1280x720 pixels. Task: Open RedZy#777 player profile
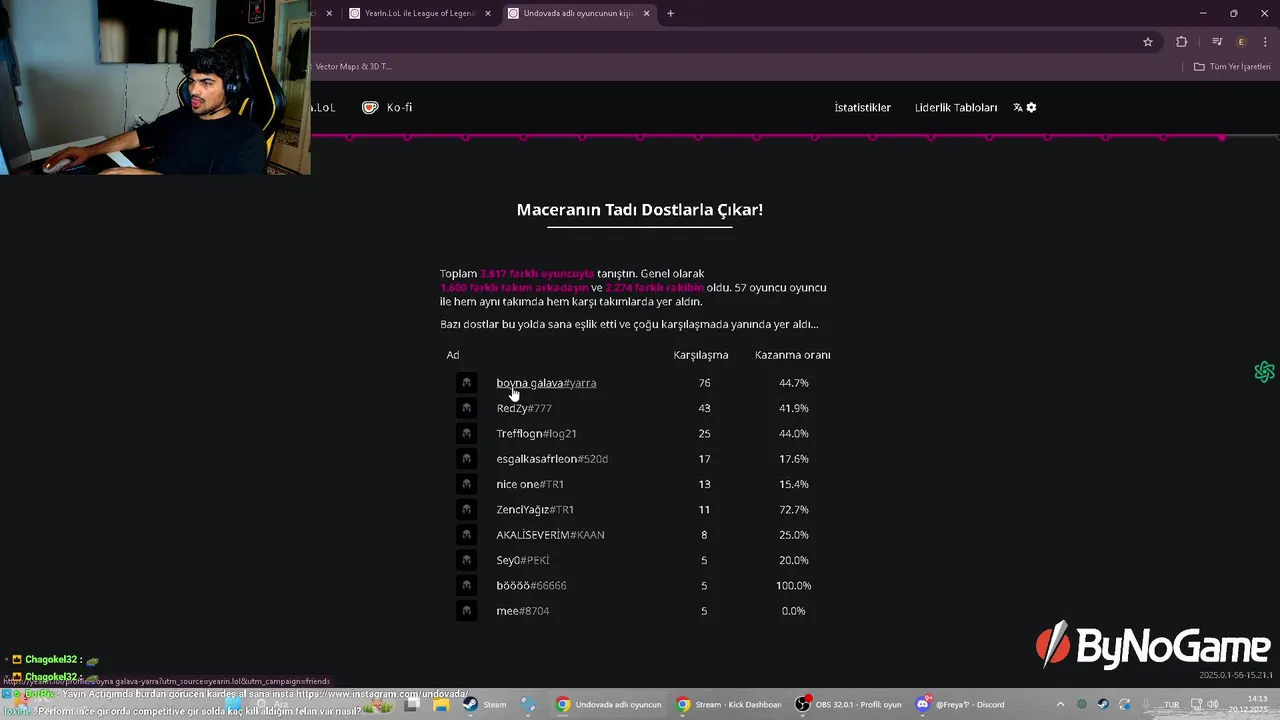tap(524, 408)
